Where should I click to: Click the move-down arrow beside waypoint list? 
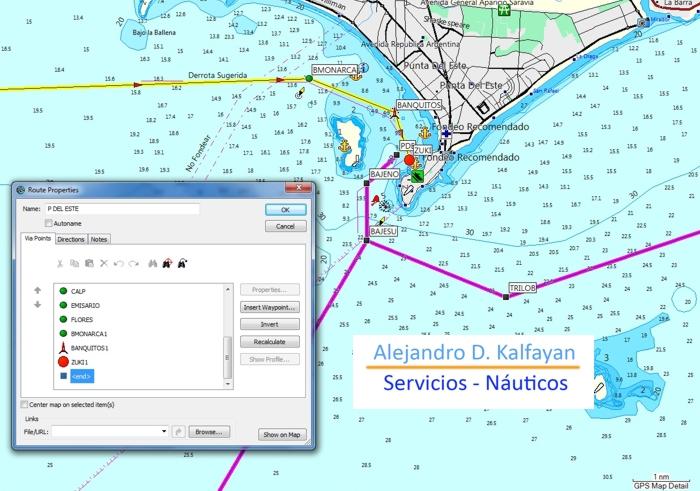click(x=38, y=304)
